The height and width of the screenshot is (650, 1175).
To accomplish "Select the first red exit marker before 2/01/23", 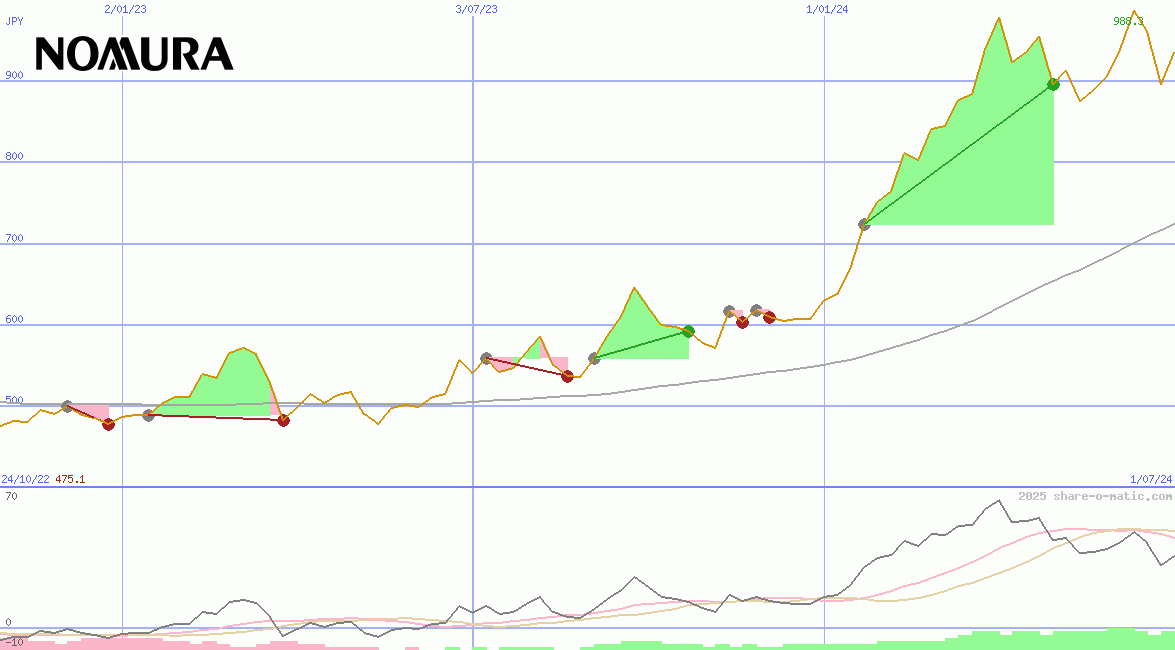I will tap(108, 424).
